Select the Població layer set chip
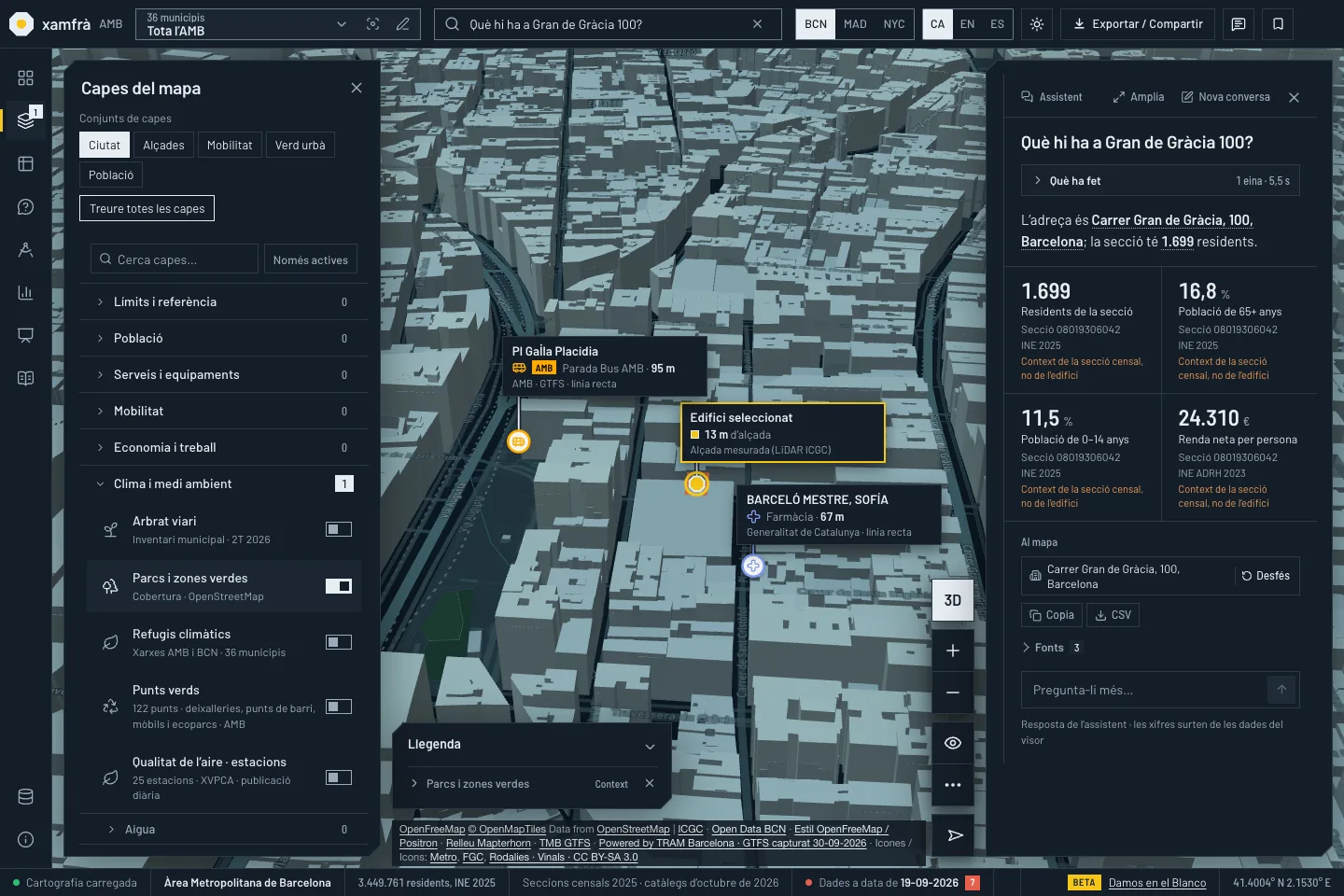The image size is (1344, 896). click(x=111, y=175)
